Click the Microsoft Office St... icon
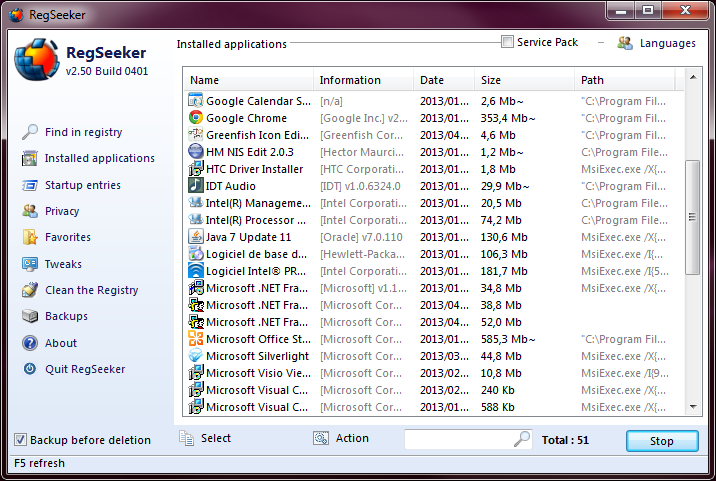The width and height of the screenshot is (716, 481). tap(195, 338)
